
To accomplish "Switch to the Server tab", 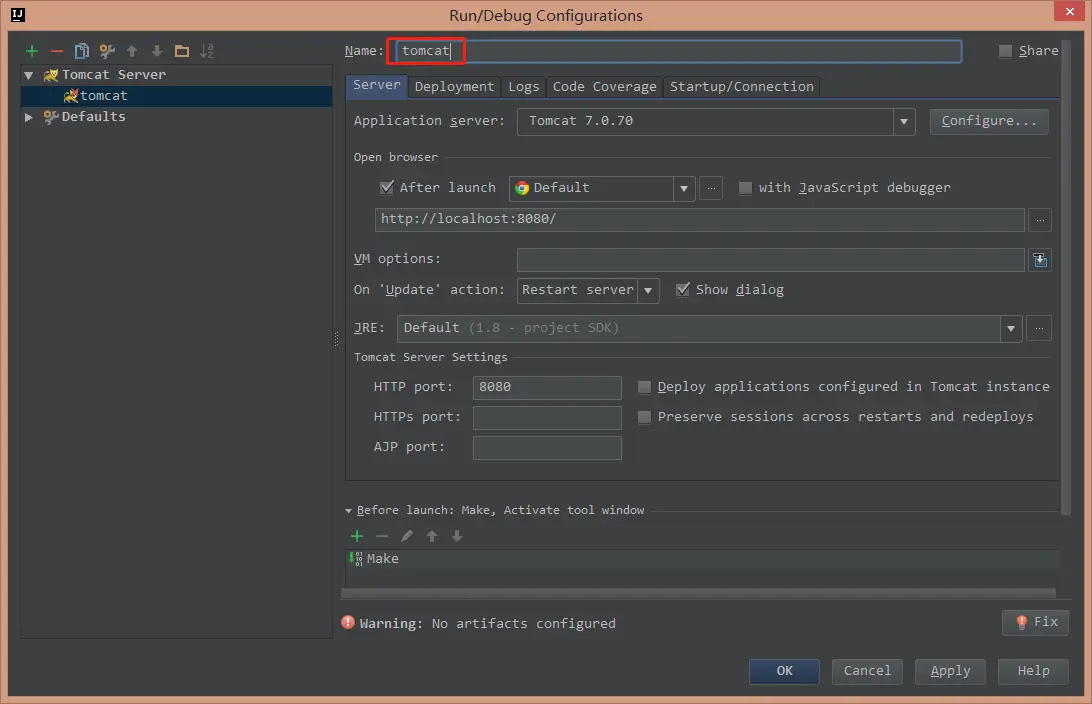I will (x=376, y=85).
